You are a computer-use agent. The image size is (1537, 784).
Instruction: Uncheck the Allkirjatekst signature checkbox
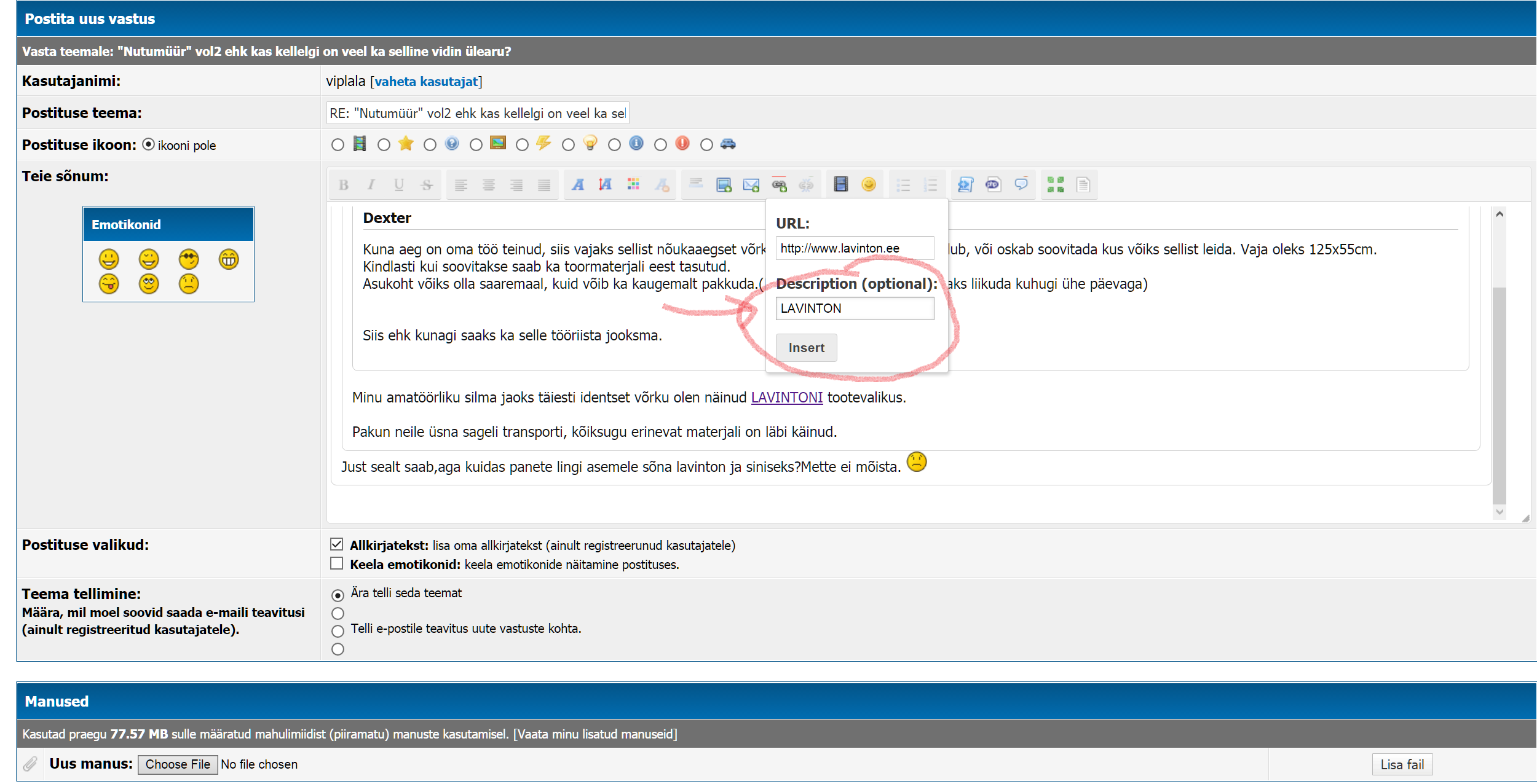(337, 544)
